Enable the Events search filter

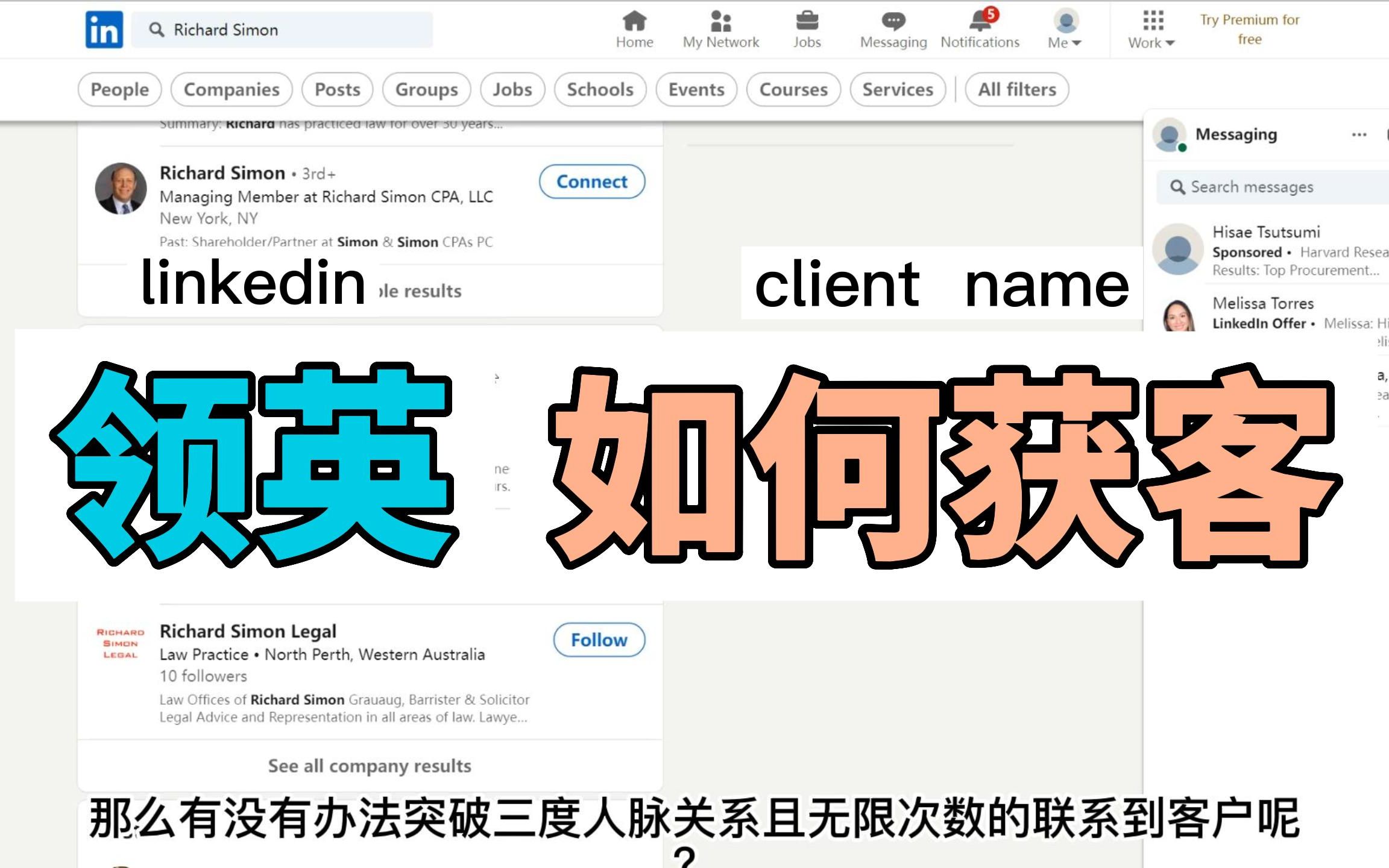pos(697,89)
